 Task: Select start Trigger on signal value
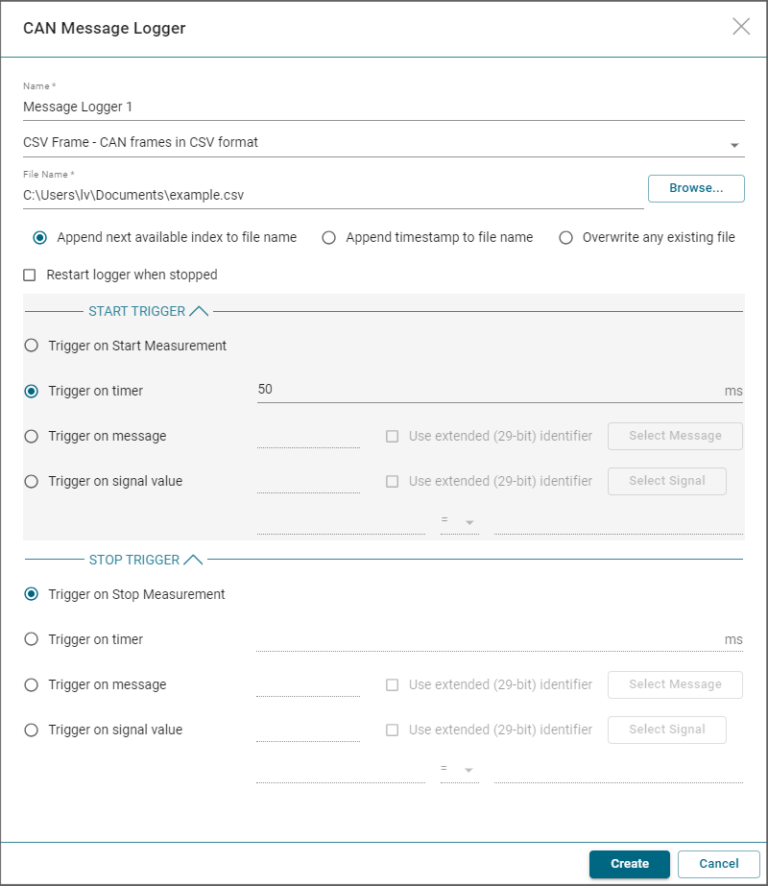pos(31,481)
